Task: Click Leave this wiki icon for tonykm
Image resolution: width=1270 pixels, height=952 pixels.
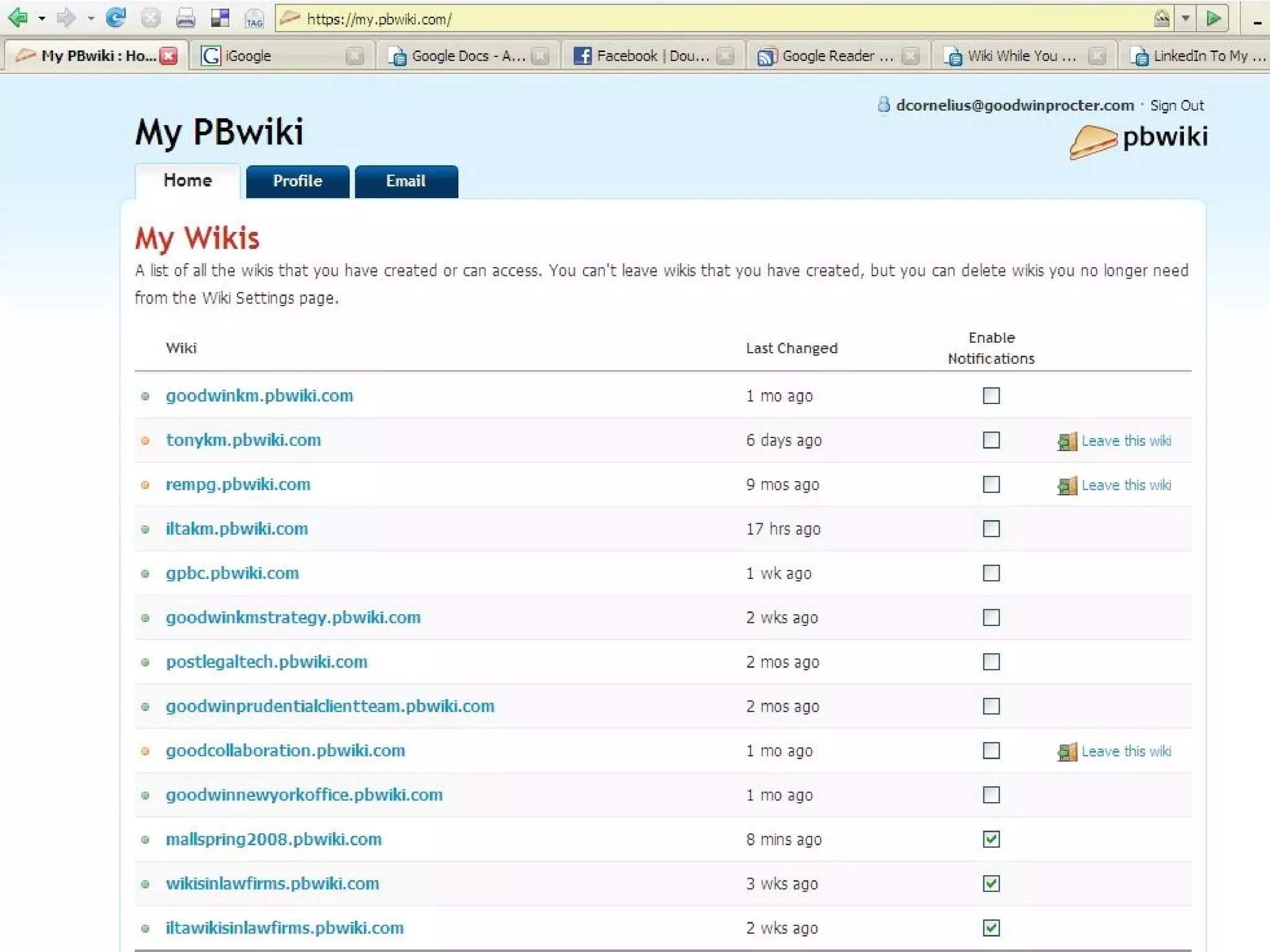Action: [x=1067, y=441]
